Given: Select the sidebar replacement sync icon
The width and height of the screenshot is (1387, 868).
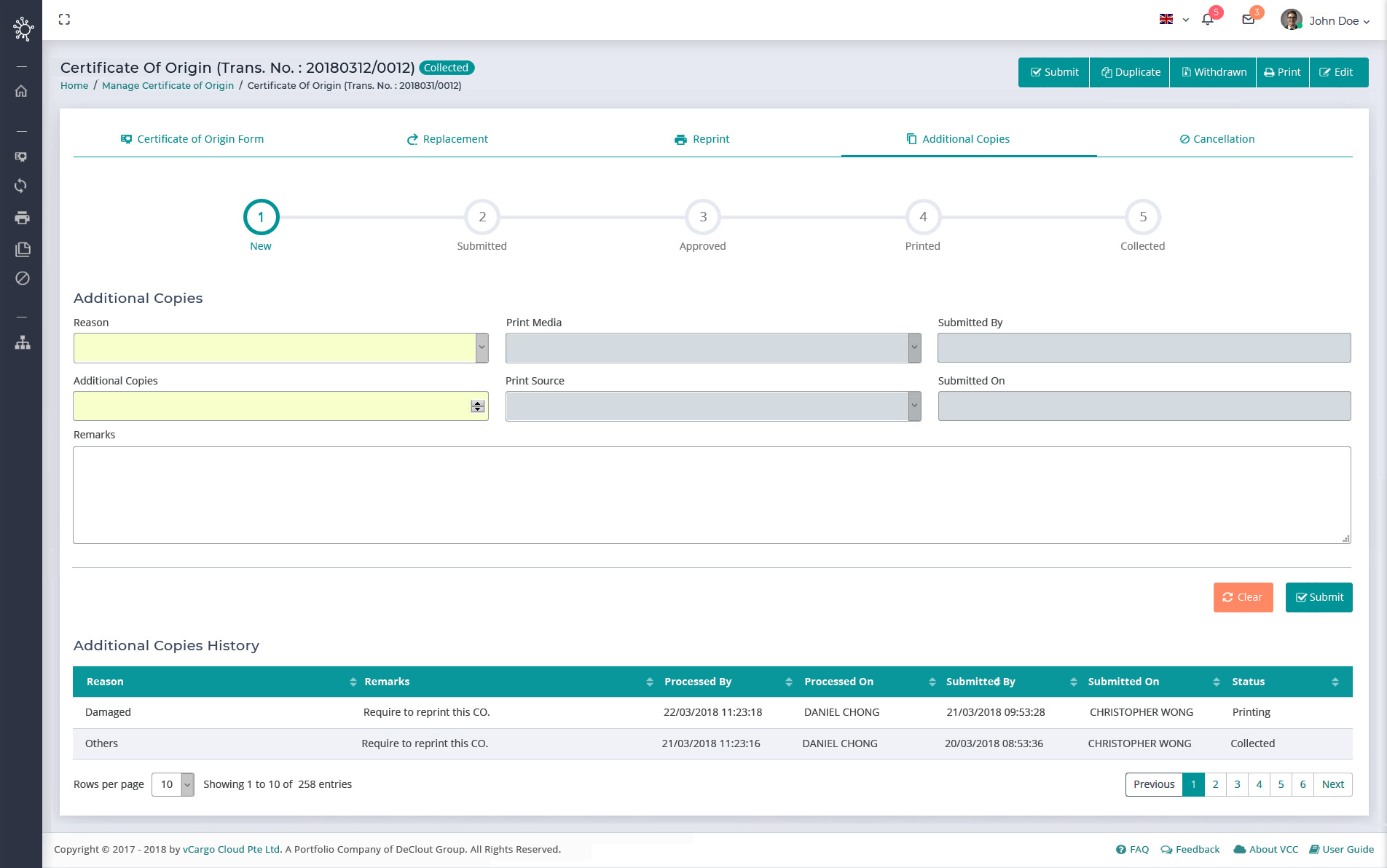Looking at the screenshot, I should coord(22,186).
